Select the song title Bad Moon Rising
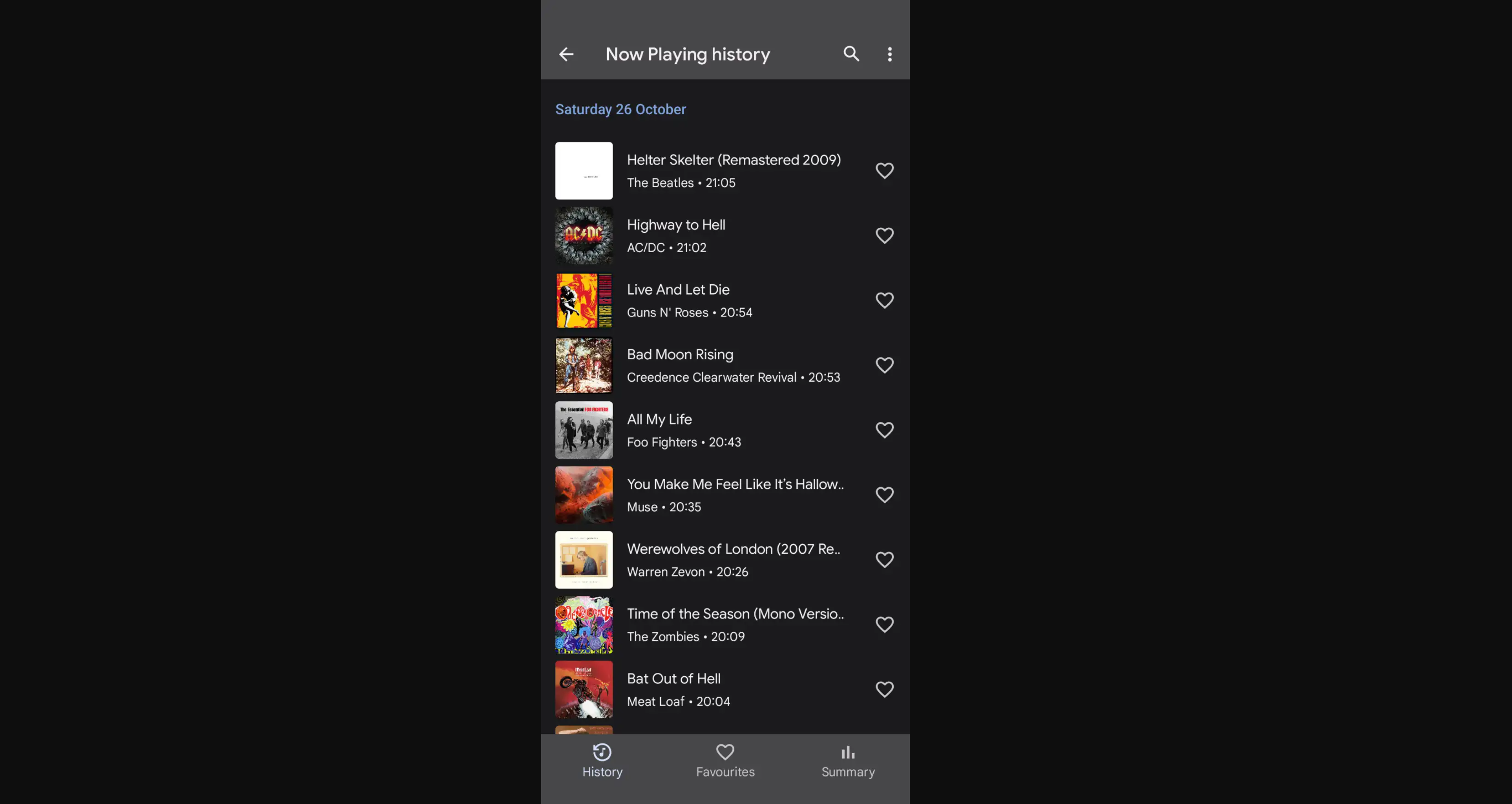1512x804 pixels. tap(680, 354)
